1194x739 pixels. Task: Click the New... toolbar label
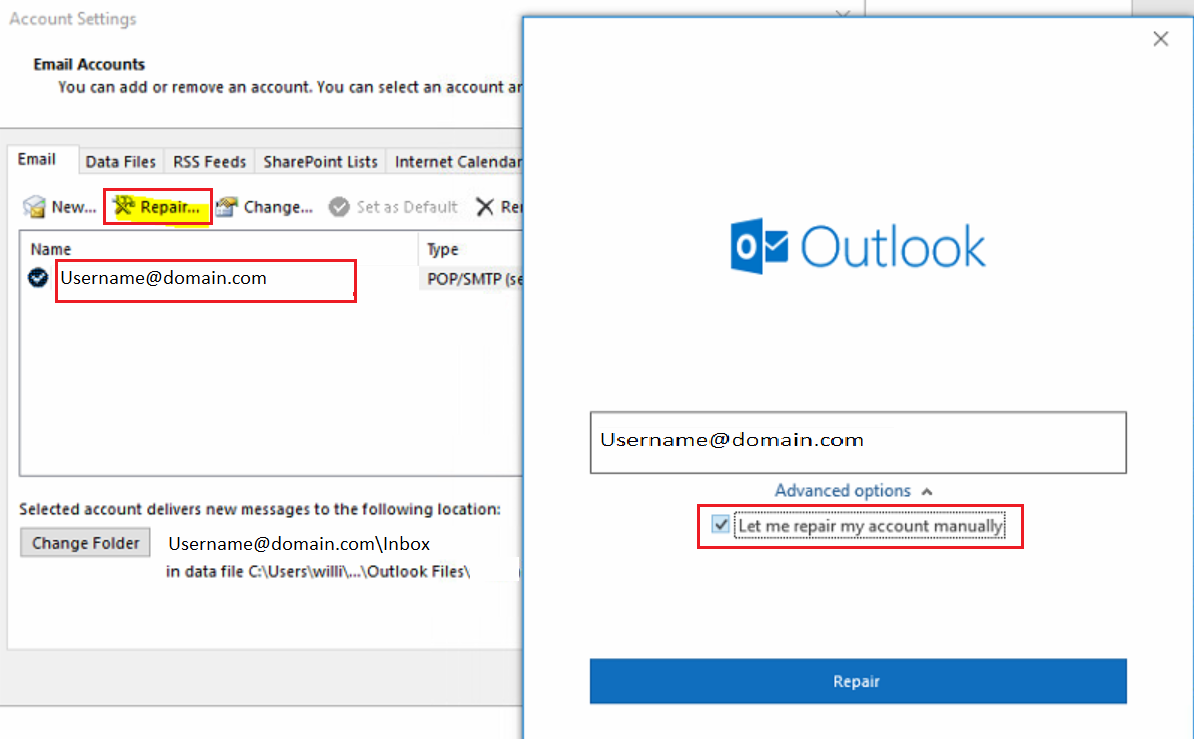(x=74, y=207)
